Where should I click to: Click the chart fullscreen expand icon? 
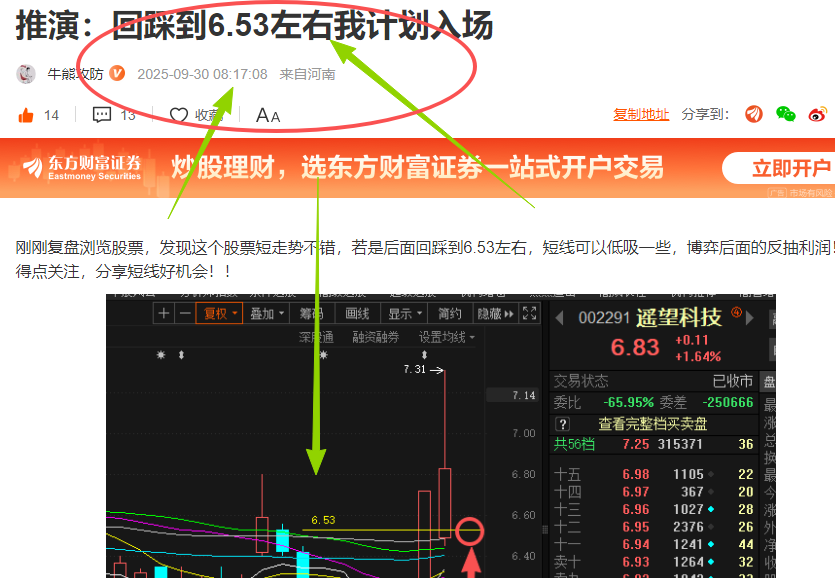(529, 313)
